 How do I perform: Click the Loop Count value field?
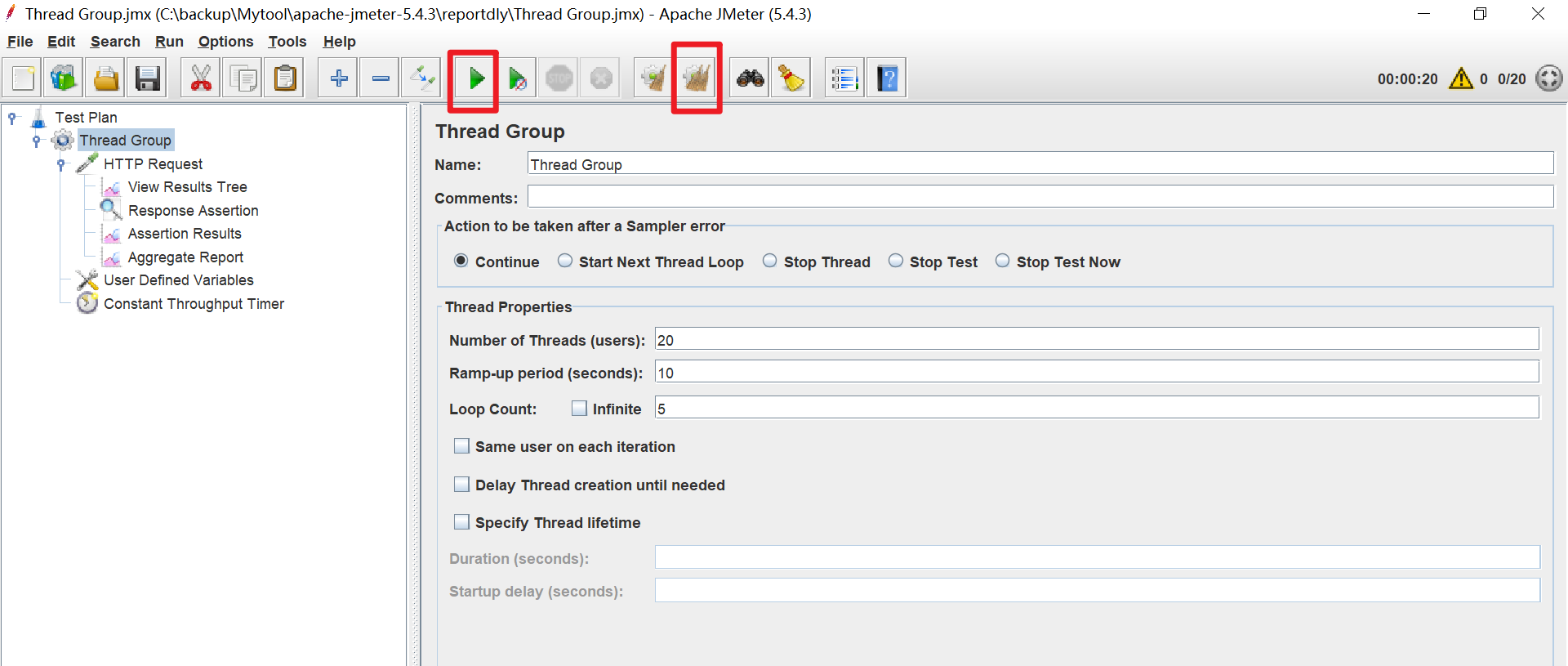point(1097,408)
